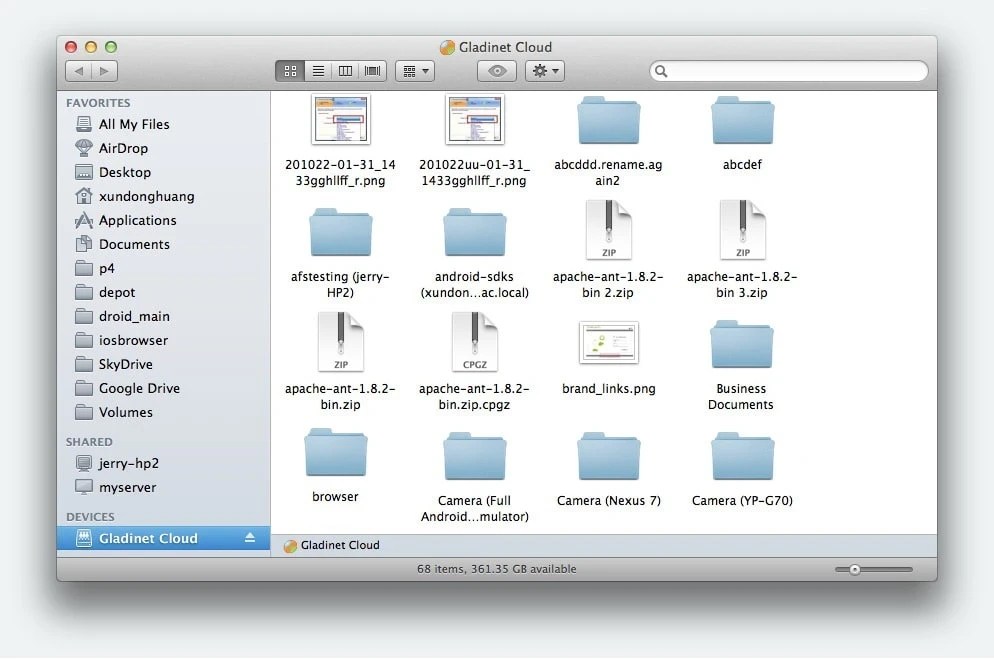Switch to icon view mode
The image size is (994, 659).
[290, 71]
